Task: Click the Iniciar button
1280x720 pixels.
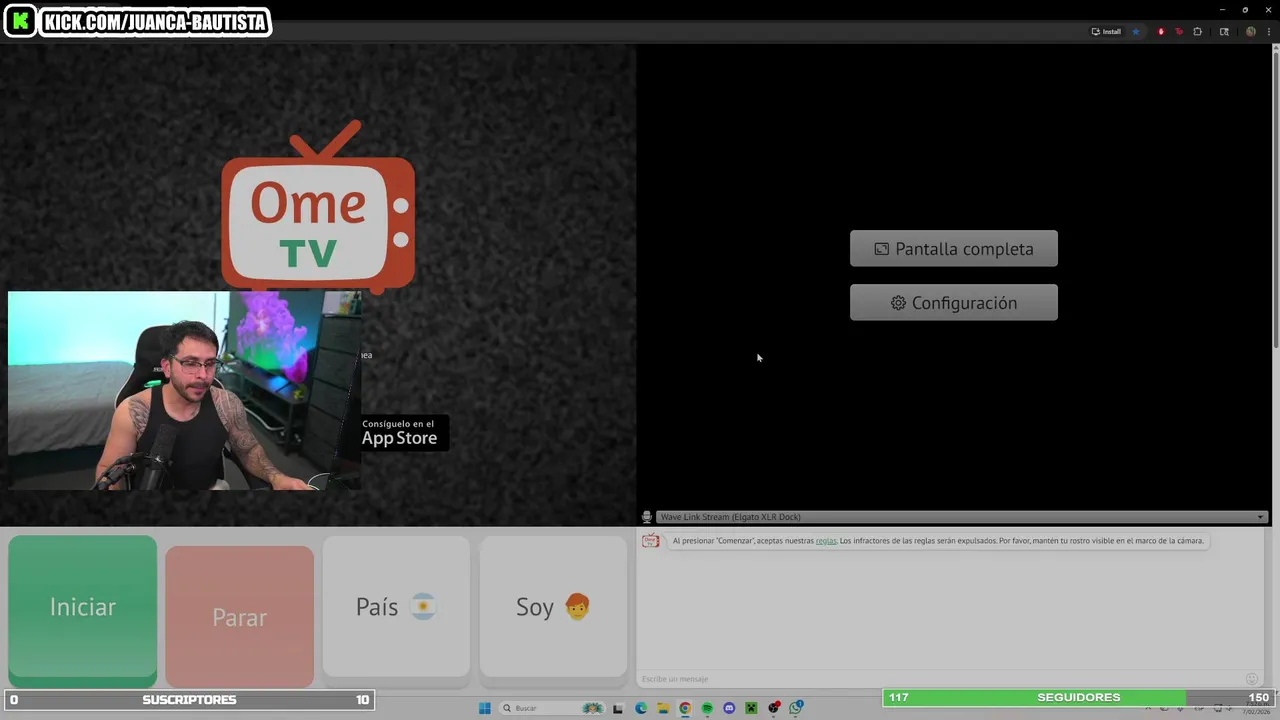Action: click(82, 607)
